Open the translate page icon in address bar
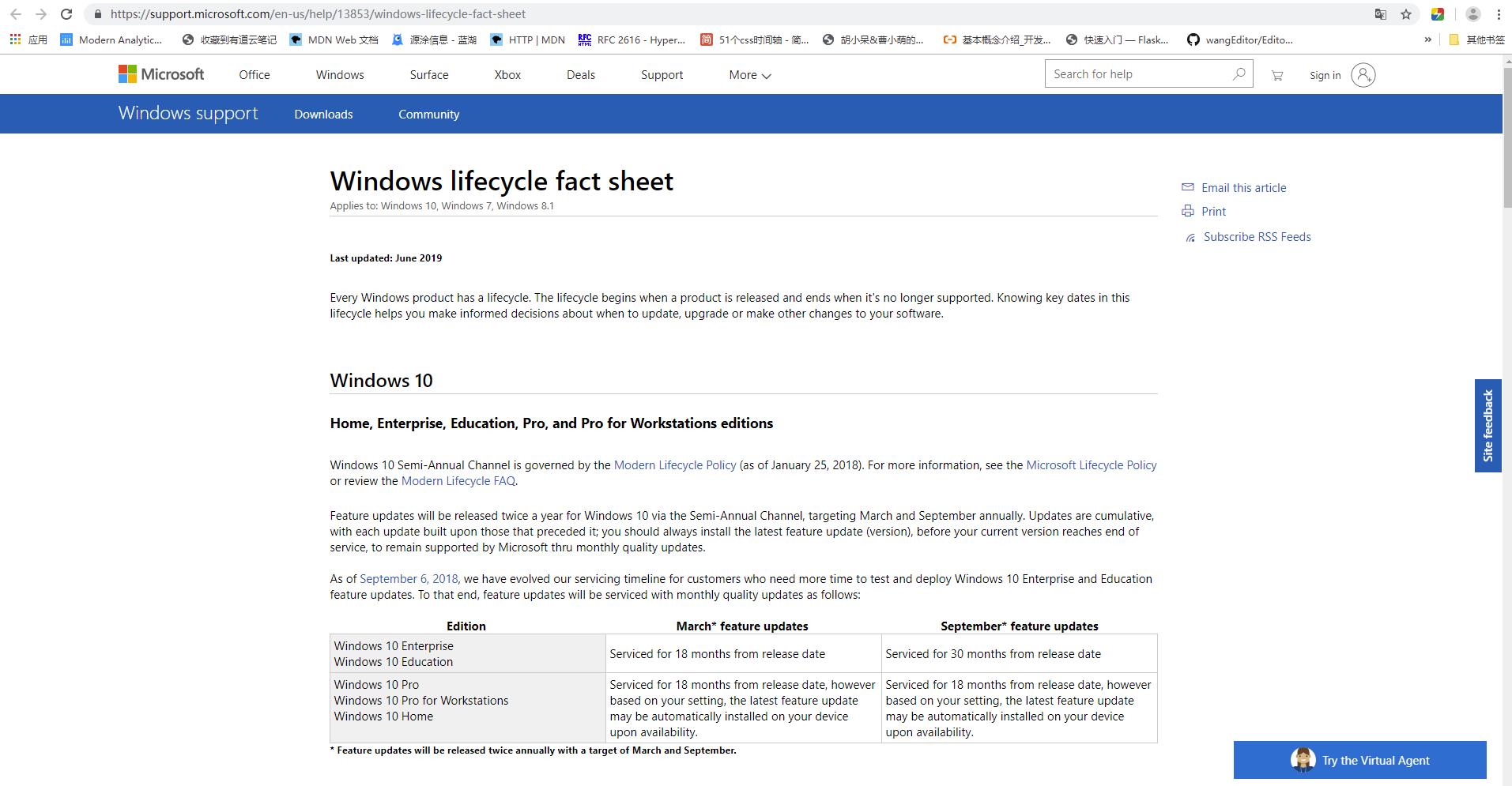Image resolution: width=1512 pixels, height=786 pixels. pyautogui.click(x=1380, y=14)
